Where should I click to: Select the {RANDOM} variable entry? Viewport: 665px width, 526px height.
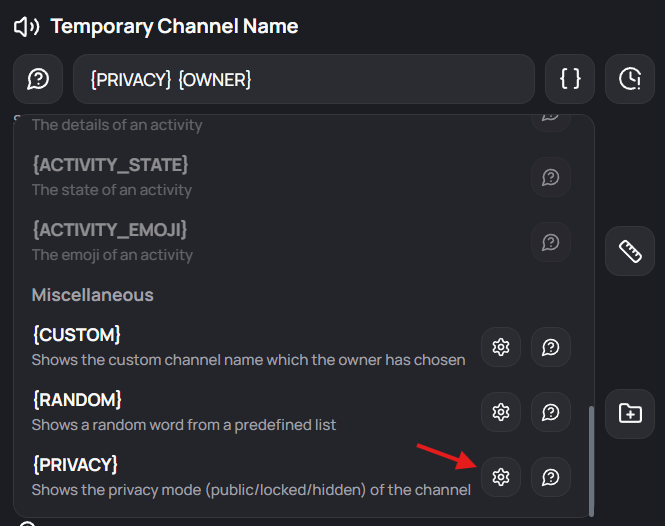pyautogui.click(x=77, y=399)
